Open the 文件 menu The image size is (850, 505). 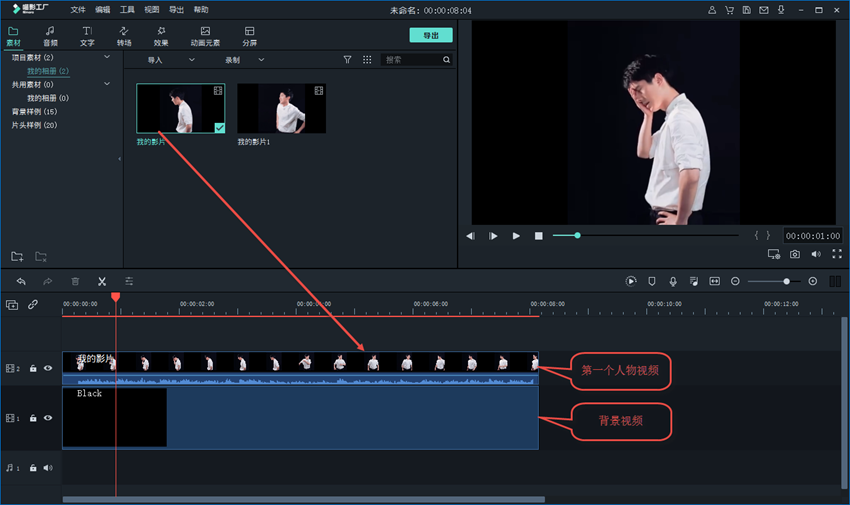tap(78, 9)
